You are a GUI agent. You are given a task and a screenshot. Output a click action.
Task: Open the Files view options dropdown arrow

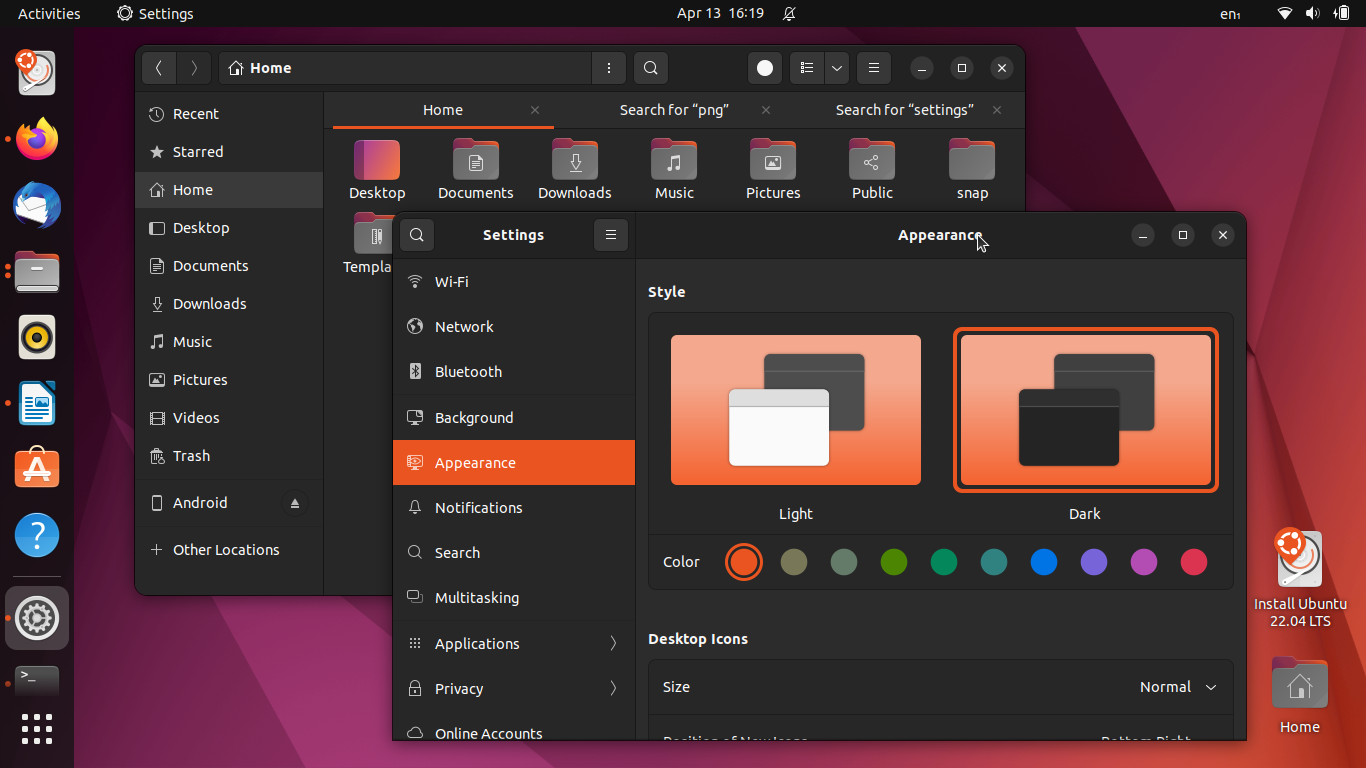(x=837, y=68)
